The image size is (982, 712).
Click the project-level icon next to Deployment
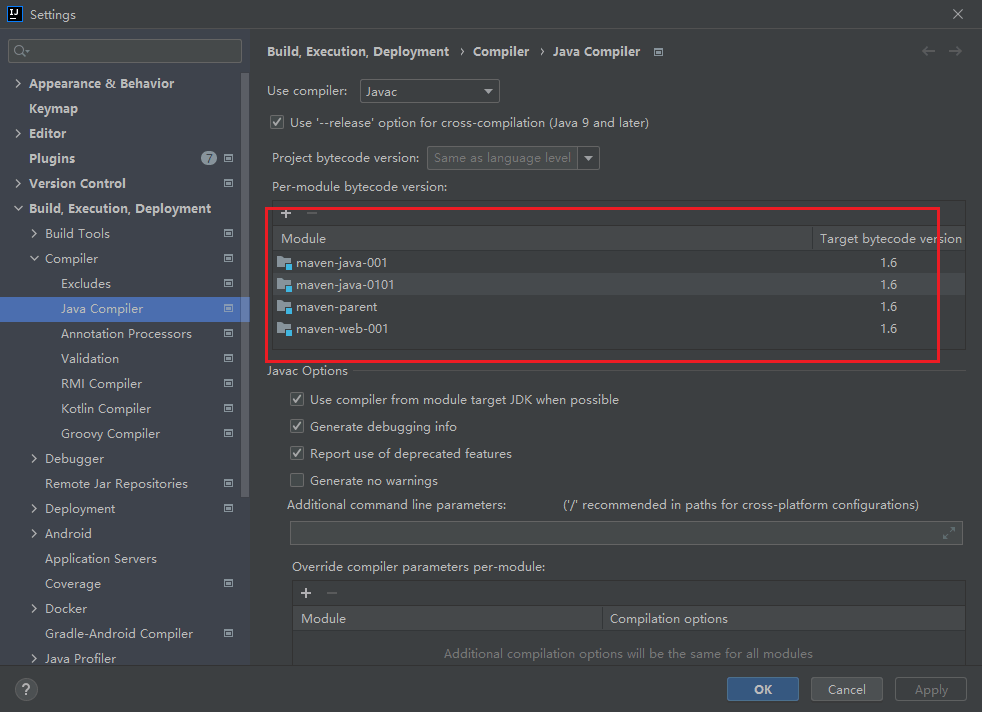[x=229, y=508]
